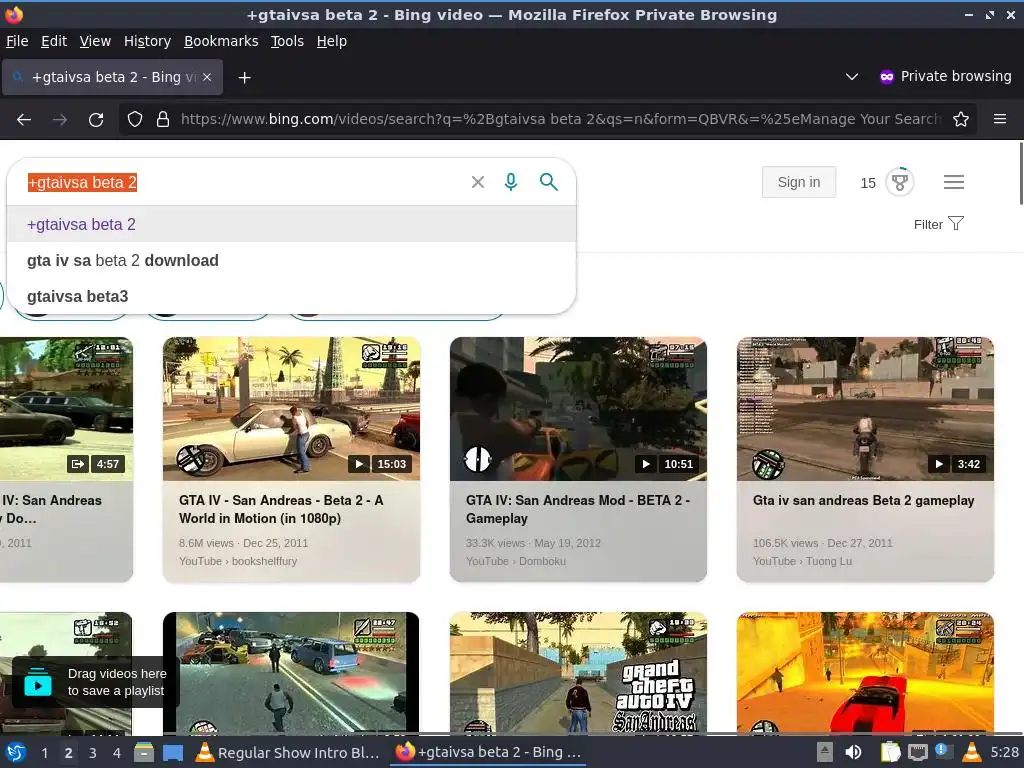Open the 3:42 Beta 2 gameplay thumbnail
1024x768 pixels.
click(x=865, y=409)
